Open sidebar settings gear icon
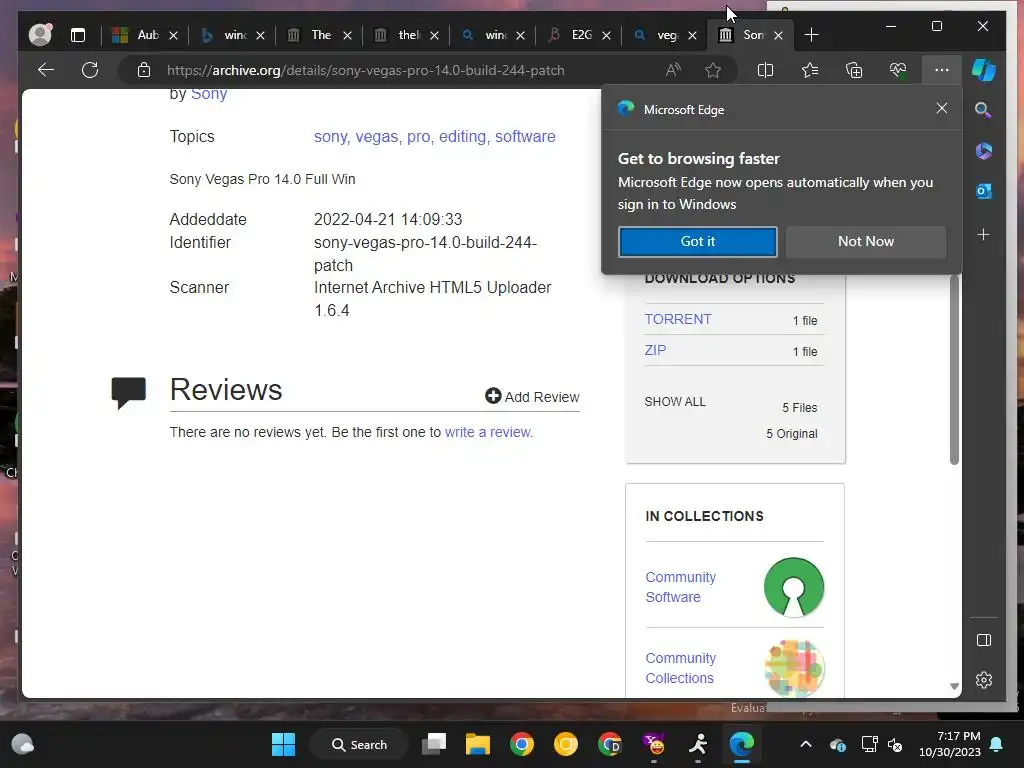 click(984, 680)
